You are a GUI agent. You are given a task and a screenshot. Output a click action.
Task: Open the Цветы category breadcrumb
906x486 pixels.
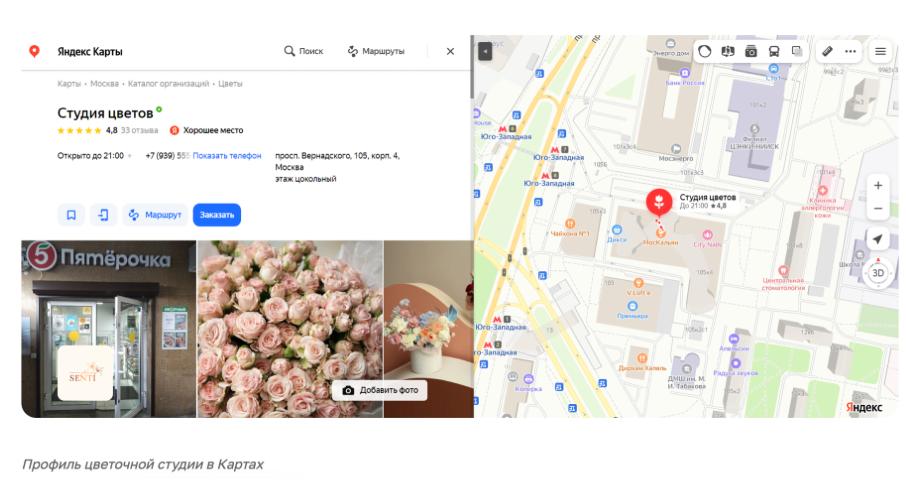click(x=230, y=84)
